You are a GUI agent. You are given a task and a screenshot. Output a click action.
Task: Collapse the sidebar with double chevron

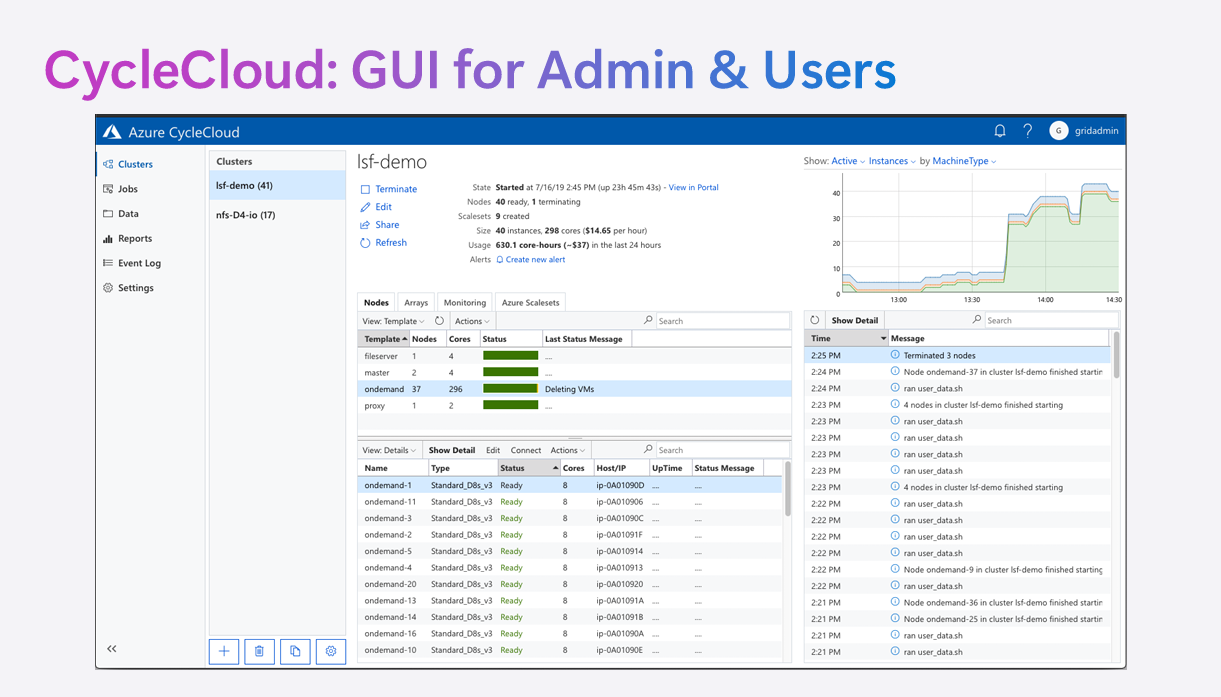(112, 649)
